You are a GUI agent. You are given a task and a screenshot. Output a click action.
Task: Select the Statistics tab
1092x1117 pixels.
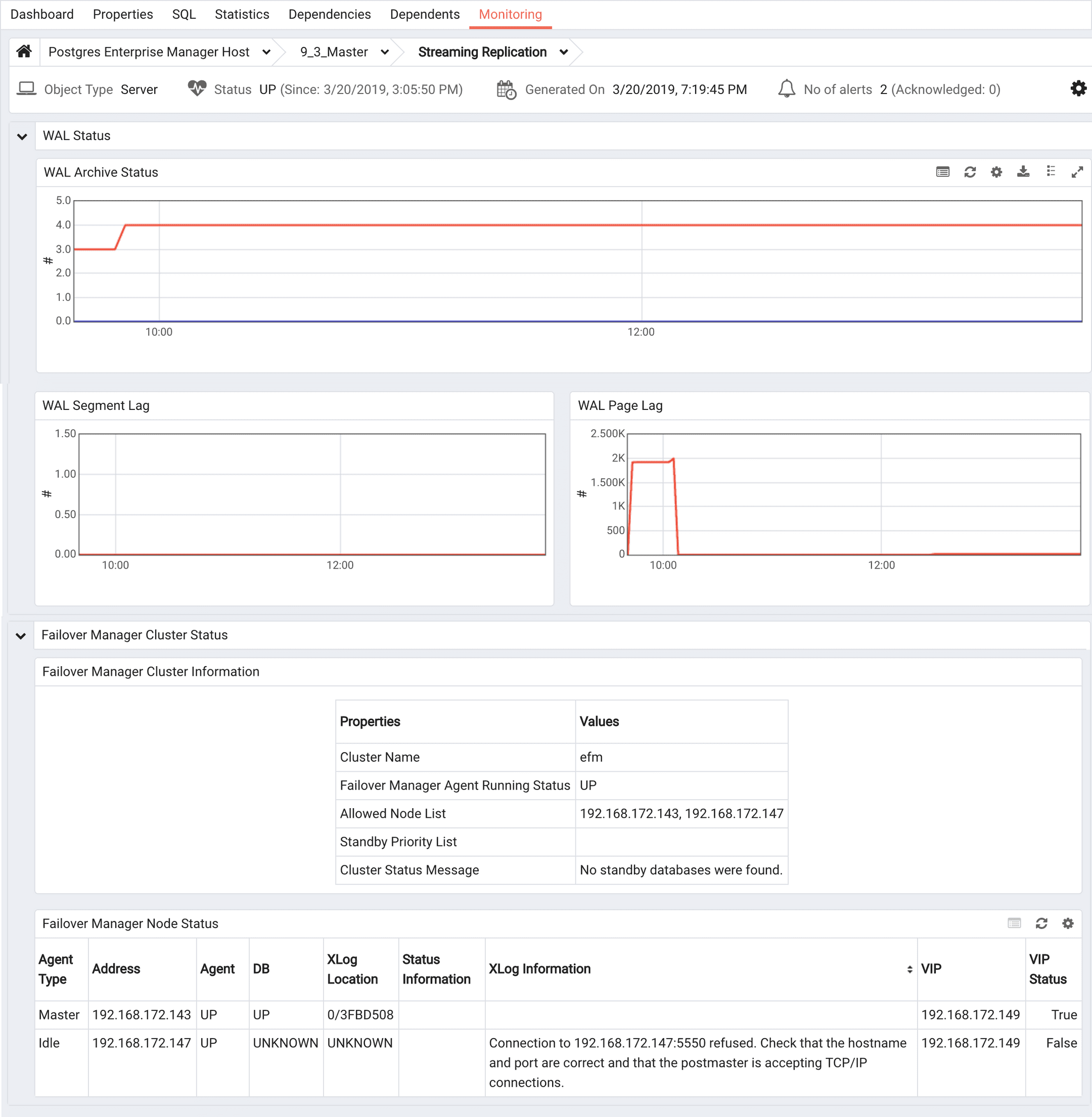click(242, 14)
